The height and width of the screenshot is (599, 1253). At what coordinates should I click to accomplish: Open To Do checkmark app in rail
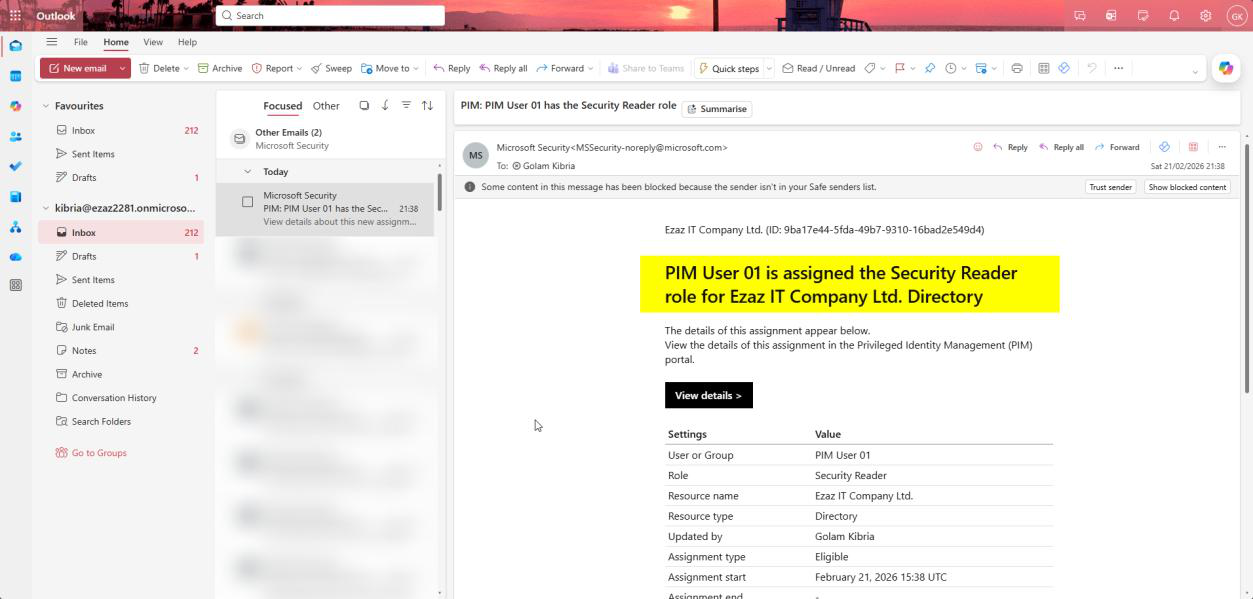click(15, 166)
